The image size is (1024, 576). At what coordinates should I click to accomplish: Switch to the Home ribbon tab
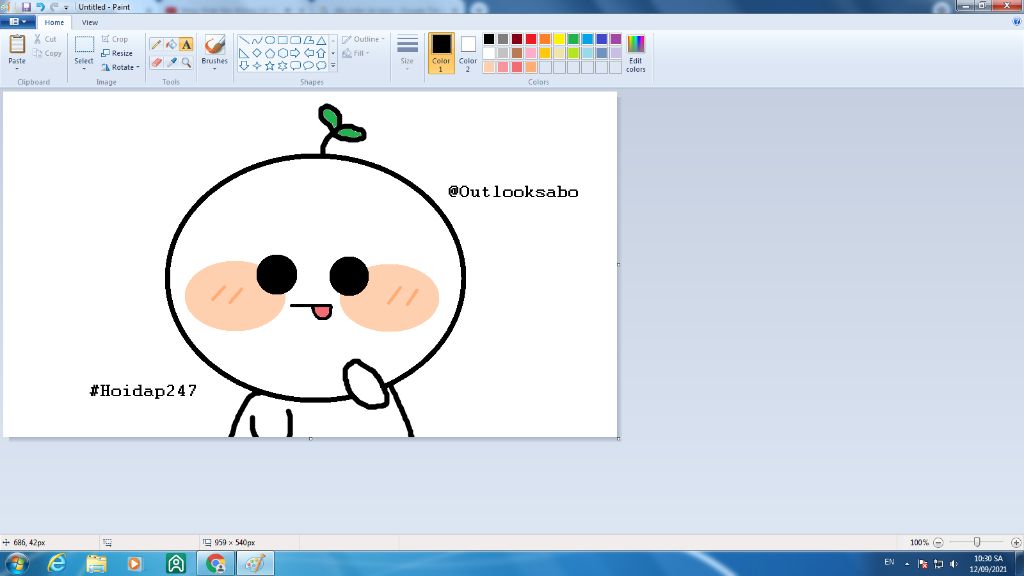[54, 22]
